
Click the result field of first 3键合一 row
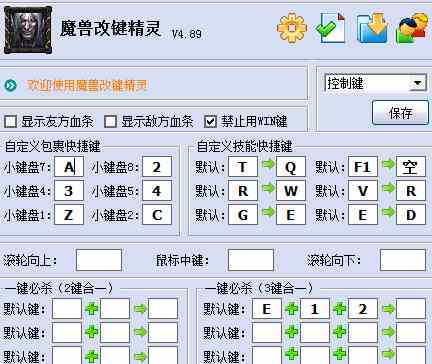(x=411, y=309)
